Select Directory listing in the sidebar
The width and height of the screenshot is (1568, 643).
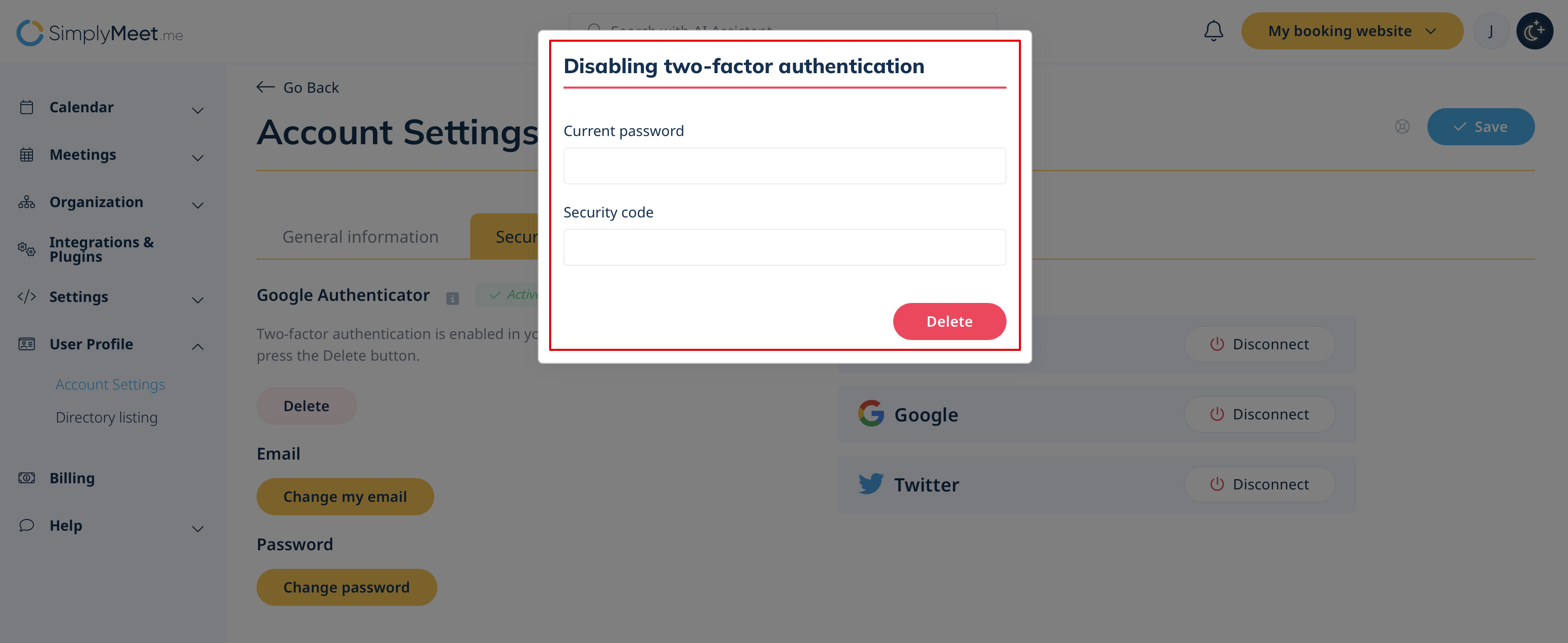[x=107, y=418]
